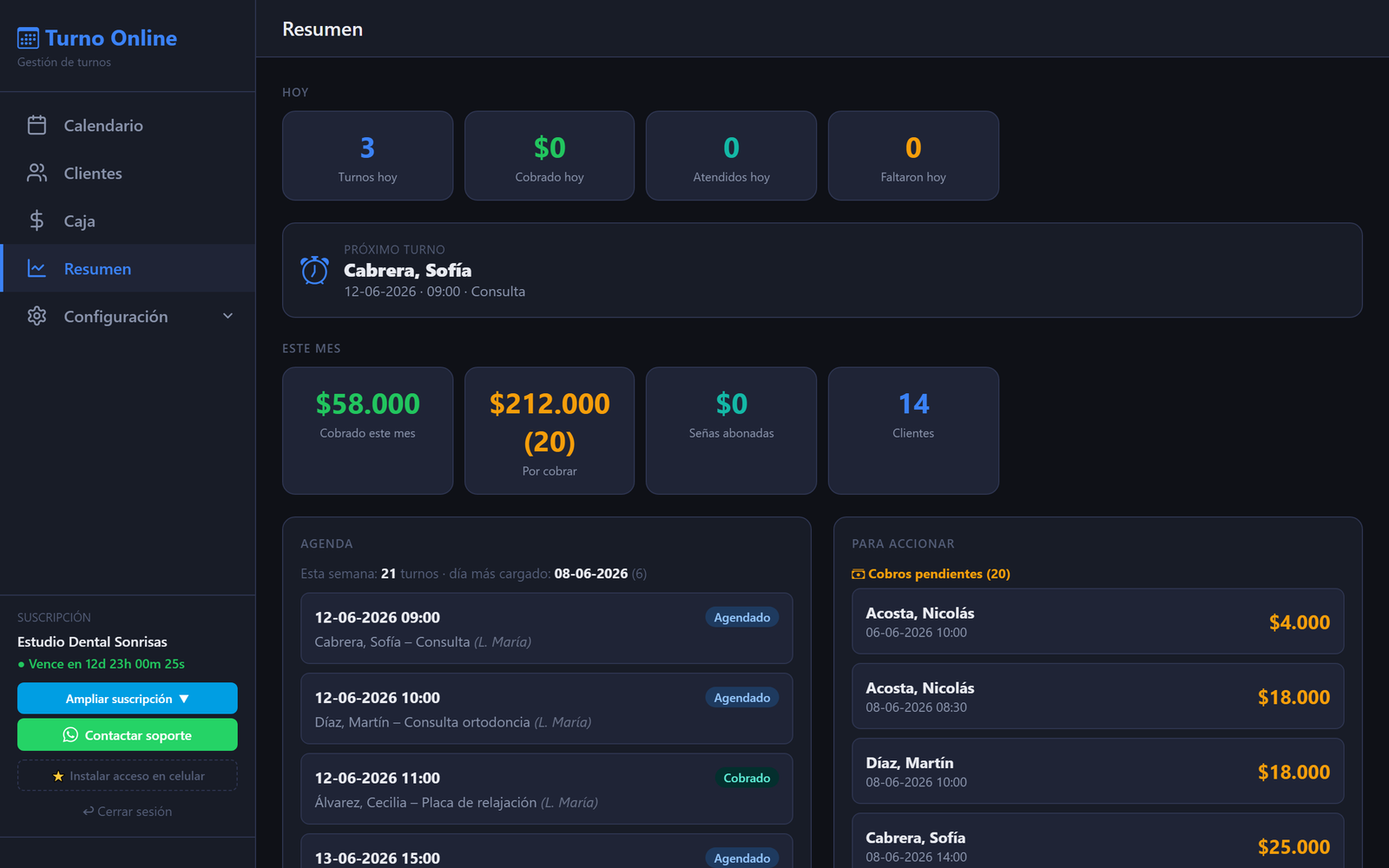The height and width of the screenshot is (868, 1389).
Task: Click the Turno Online brand title
Action: (111, 38)
